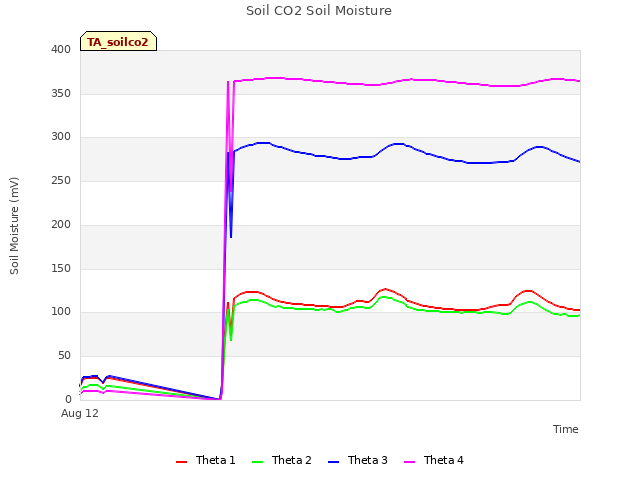Click the blue Theta 3 legend swatch
This screenshot has width=640, height=480.
coord(333,462)
